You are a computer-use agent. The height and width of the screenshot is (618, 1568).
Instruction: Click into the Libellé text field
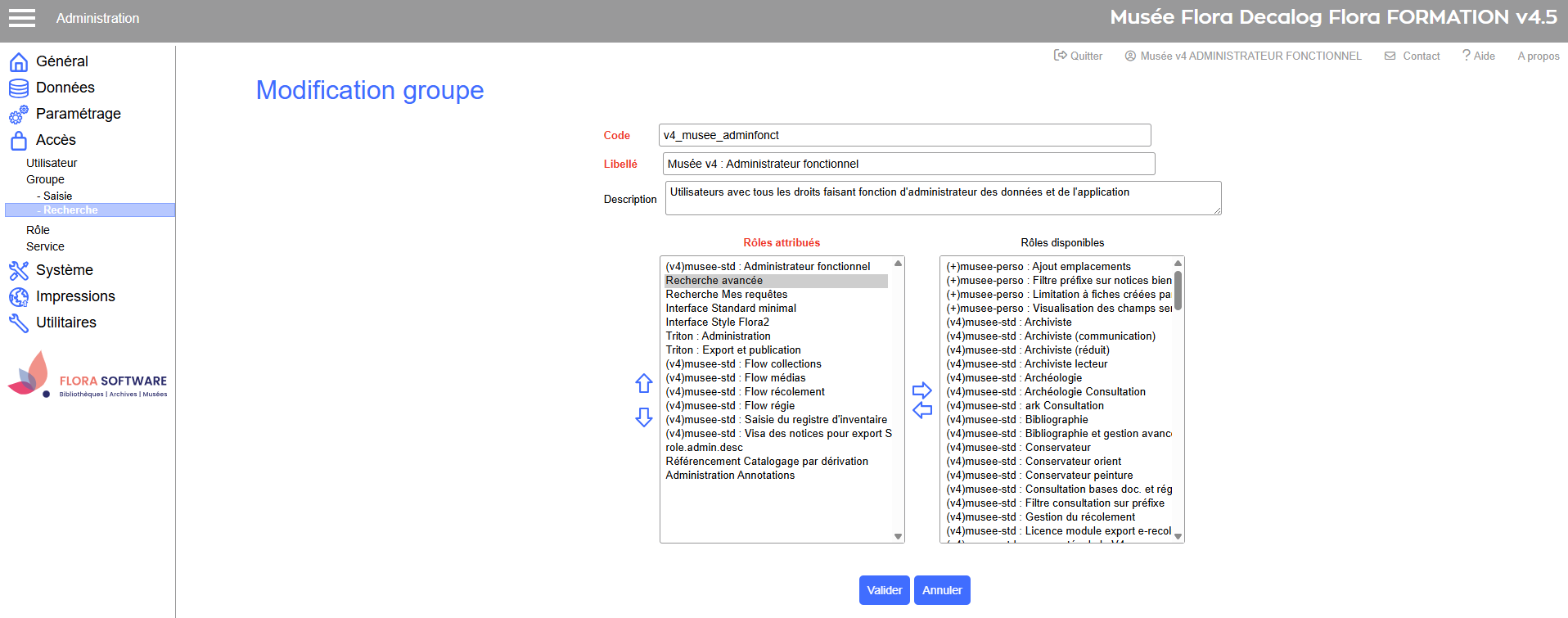(x=908, y=164)
